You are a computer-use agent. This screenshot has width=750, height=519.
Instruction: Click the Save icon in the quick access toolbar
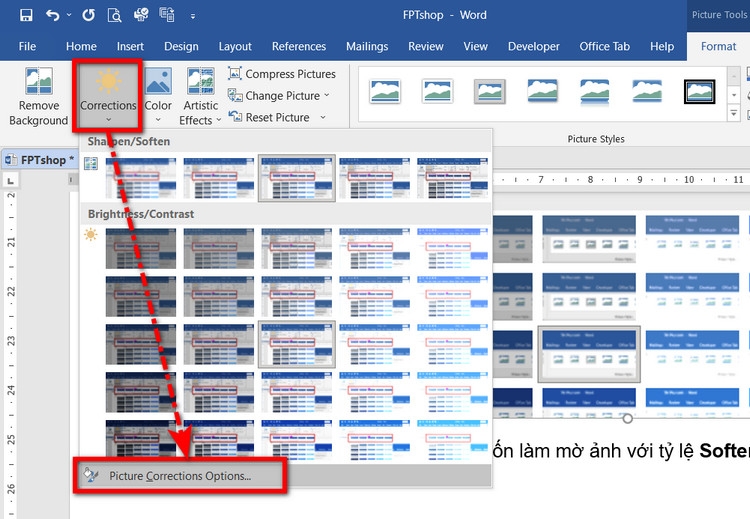(26, 15)
